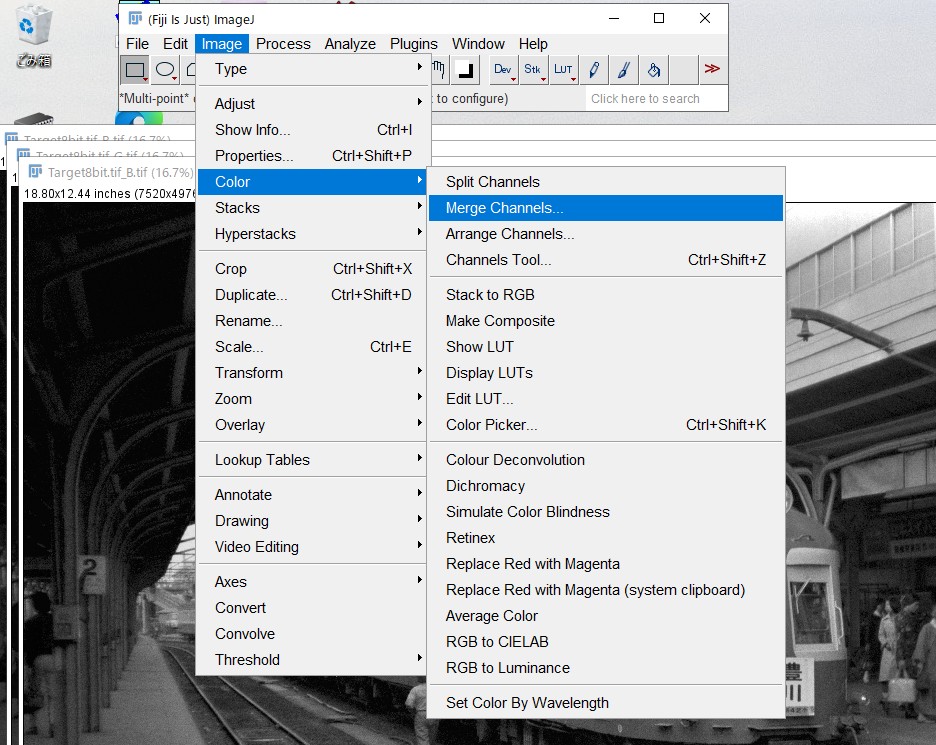Screen dimensions: 936x745
Task: Expand the Stacks submenu
Action: tap(311, 208)
